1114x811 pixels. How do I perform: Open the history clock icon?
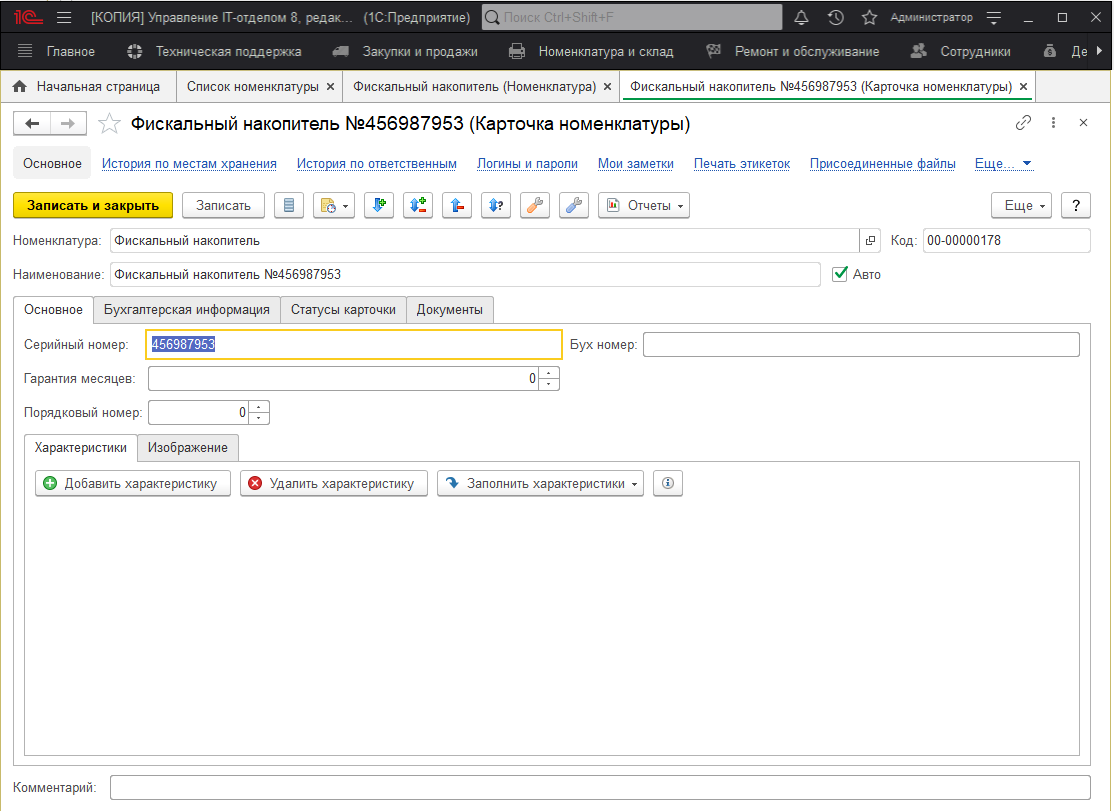click(835, 18)
